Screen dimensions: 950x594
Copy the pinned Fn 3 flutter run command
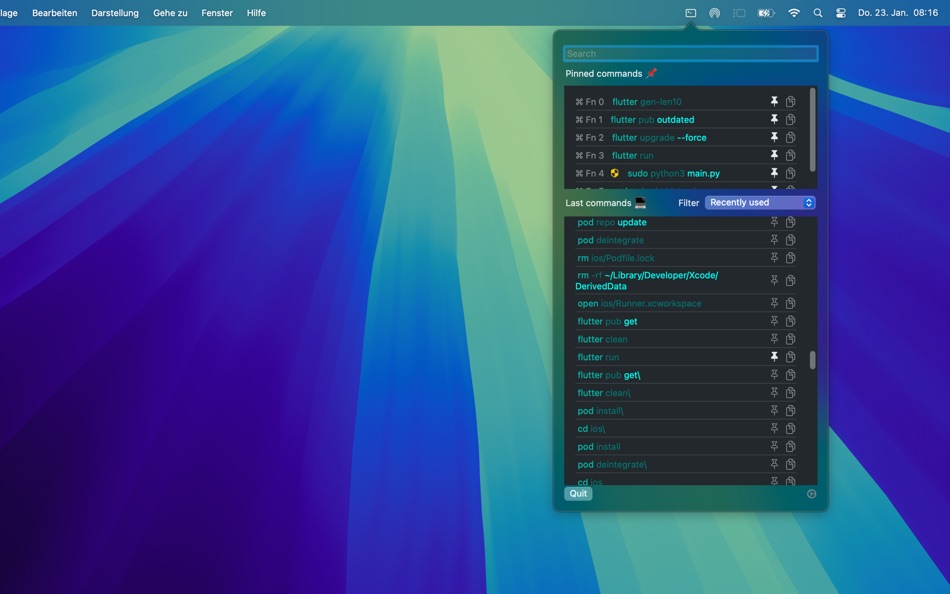pyautogui.click(x=791, y=155)
